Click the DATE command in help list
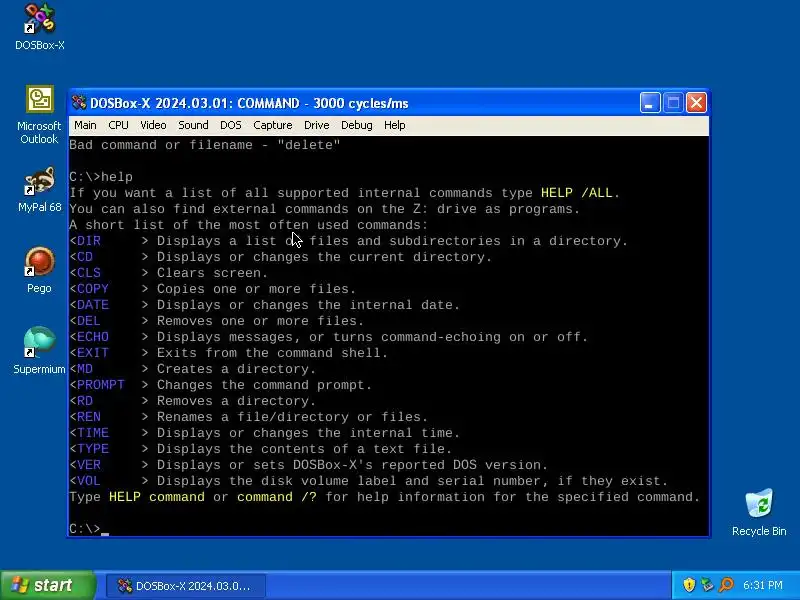800x600 pixels. [93, 305]
